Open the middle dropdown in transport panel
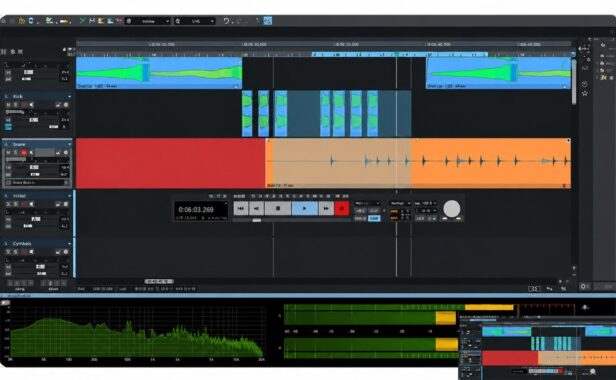This screenshot has height=380, width=616. [x=400, y=203]
